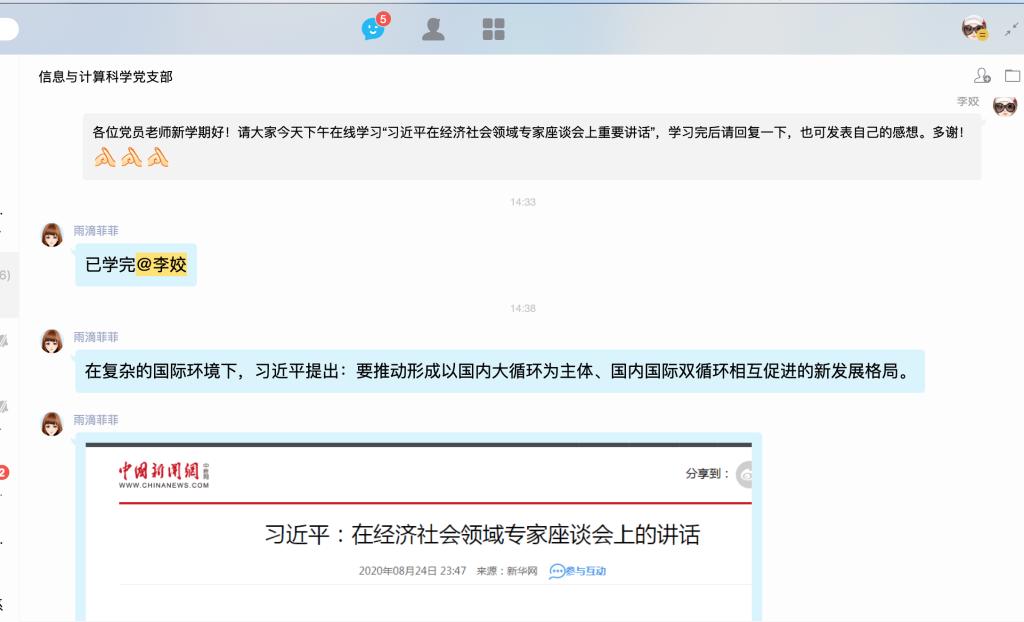Click 李姣's avatar beside the announcement

[1004, 106]
